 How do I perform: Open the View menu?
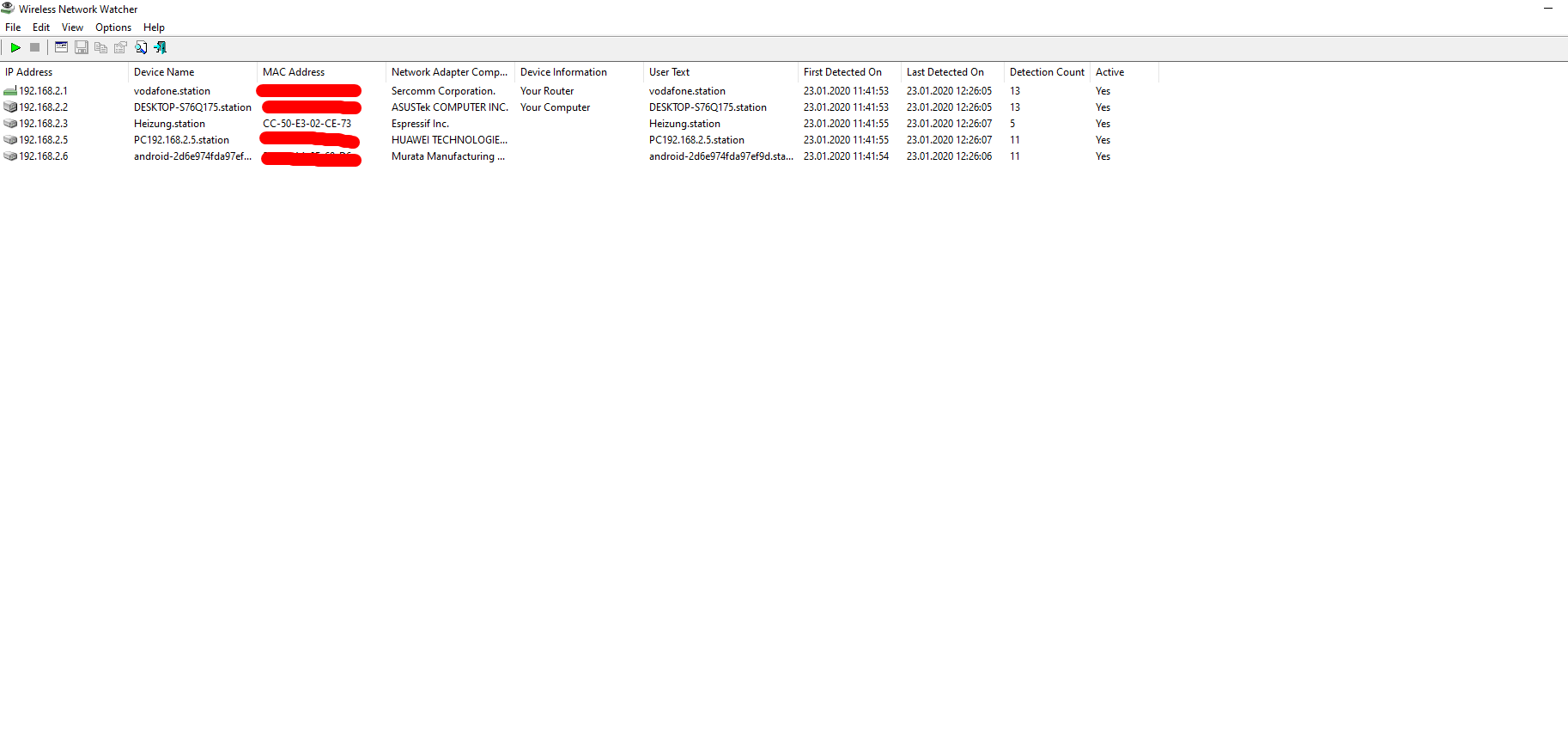(x=72, y=27)
